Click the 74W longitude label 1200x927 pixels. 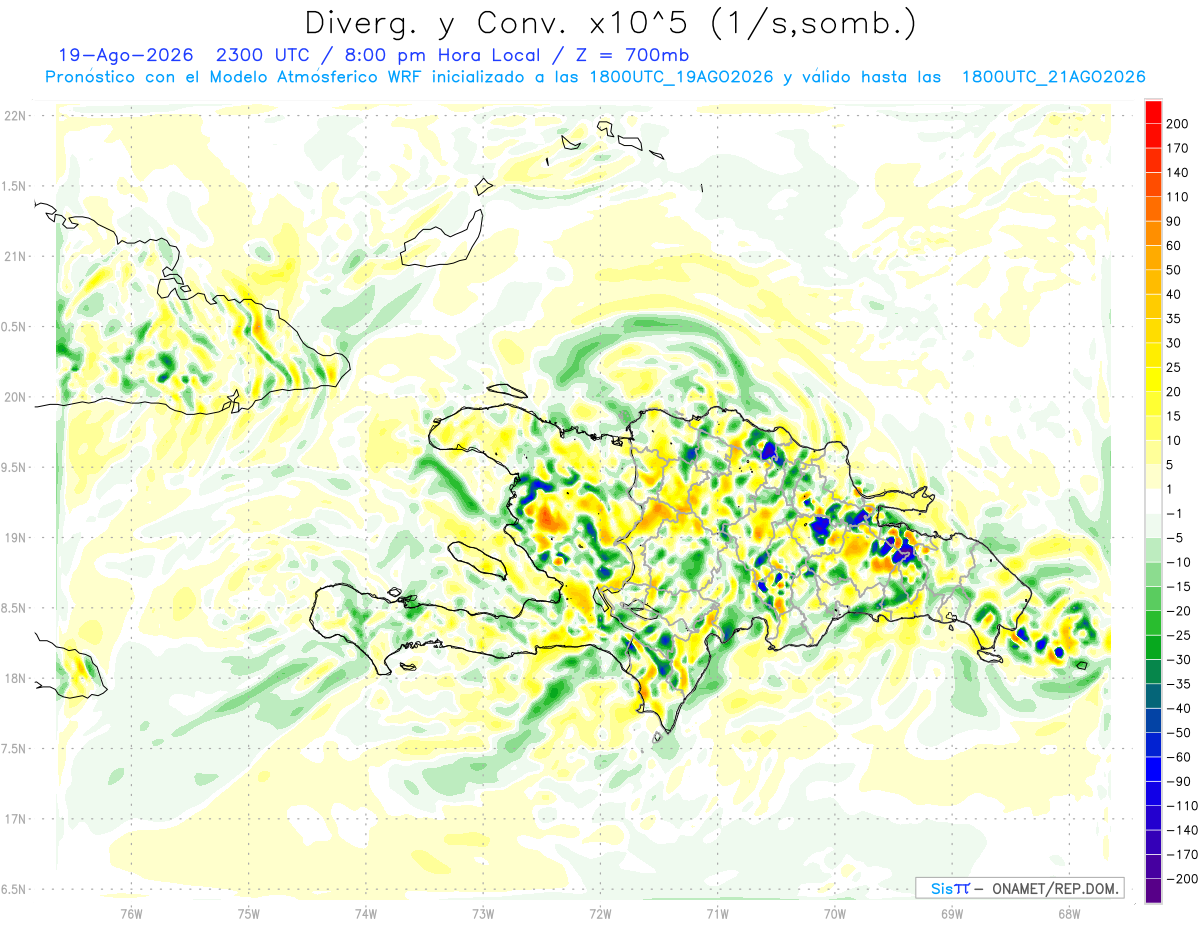click(365, 913)
